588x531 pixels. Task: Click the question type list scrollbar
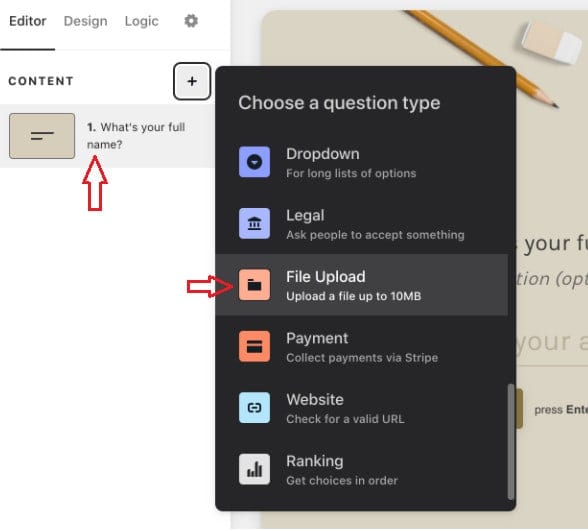(x=511, y=442)
